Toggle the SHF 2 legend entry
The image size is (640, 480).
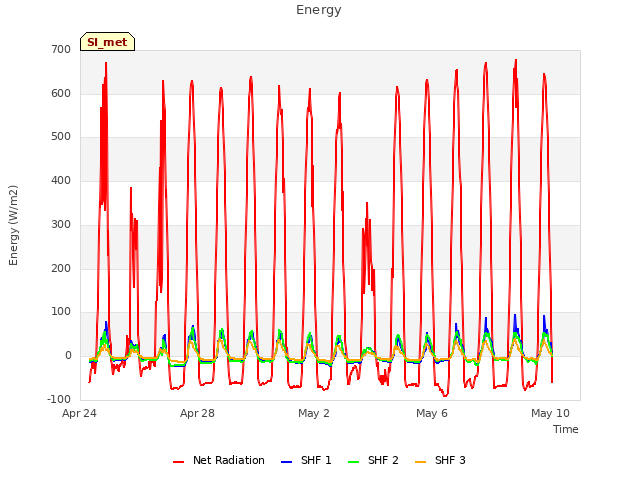[373, 460]
